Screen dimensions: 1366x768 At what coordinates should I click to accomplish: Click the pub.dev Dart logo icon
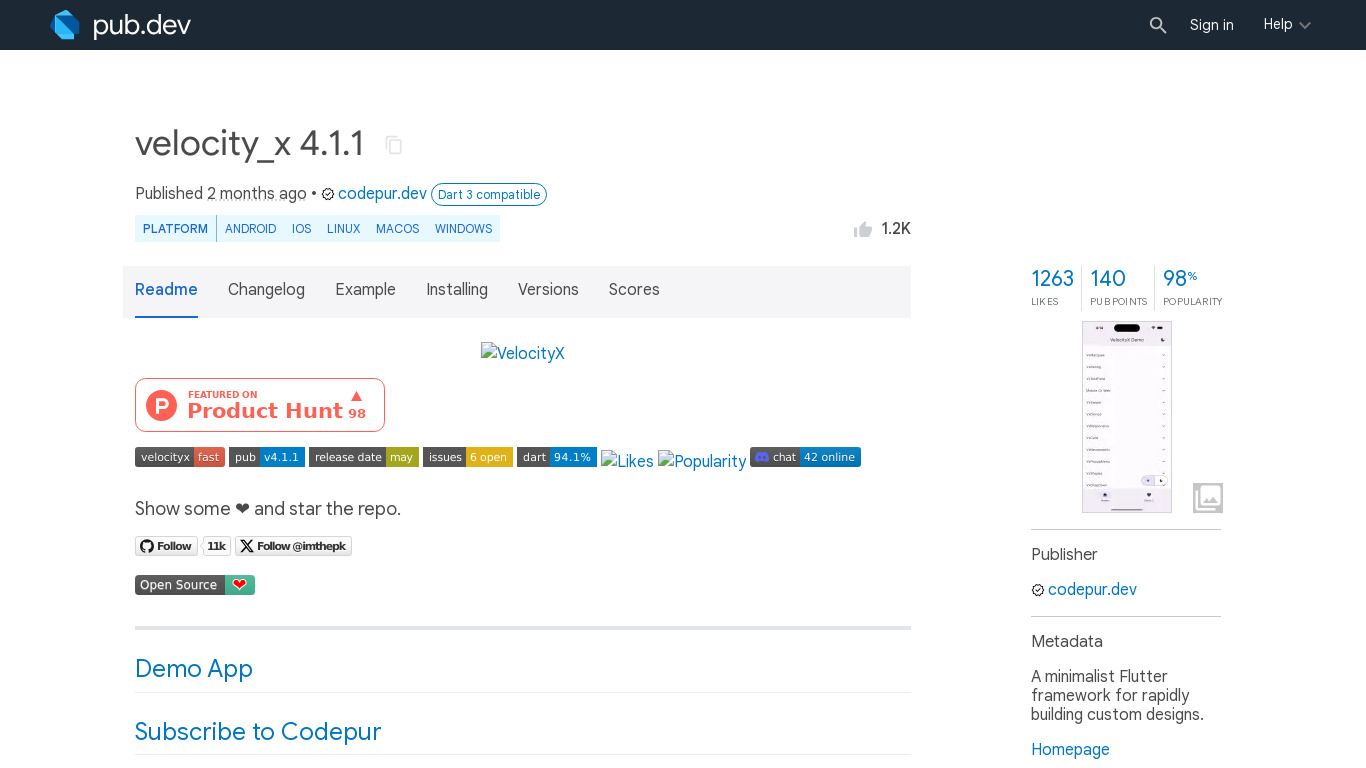[65, 25]
